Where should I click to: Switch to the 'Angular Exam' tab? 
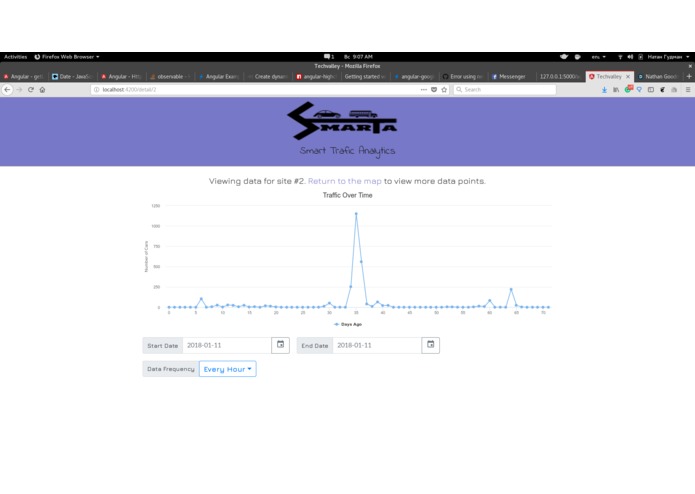219,77
